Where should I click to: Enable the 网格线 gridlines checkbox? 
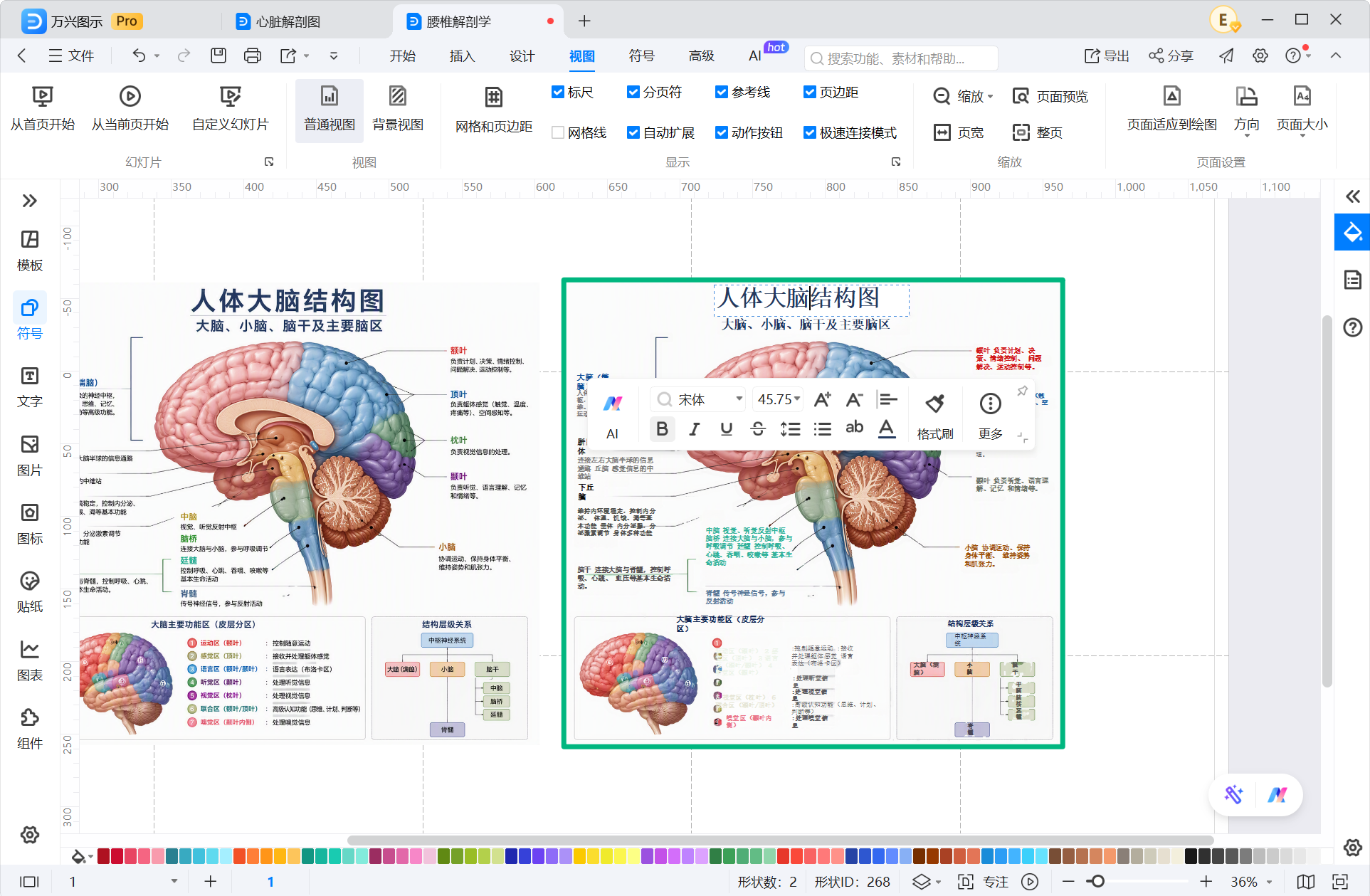(558, 132)
